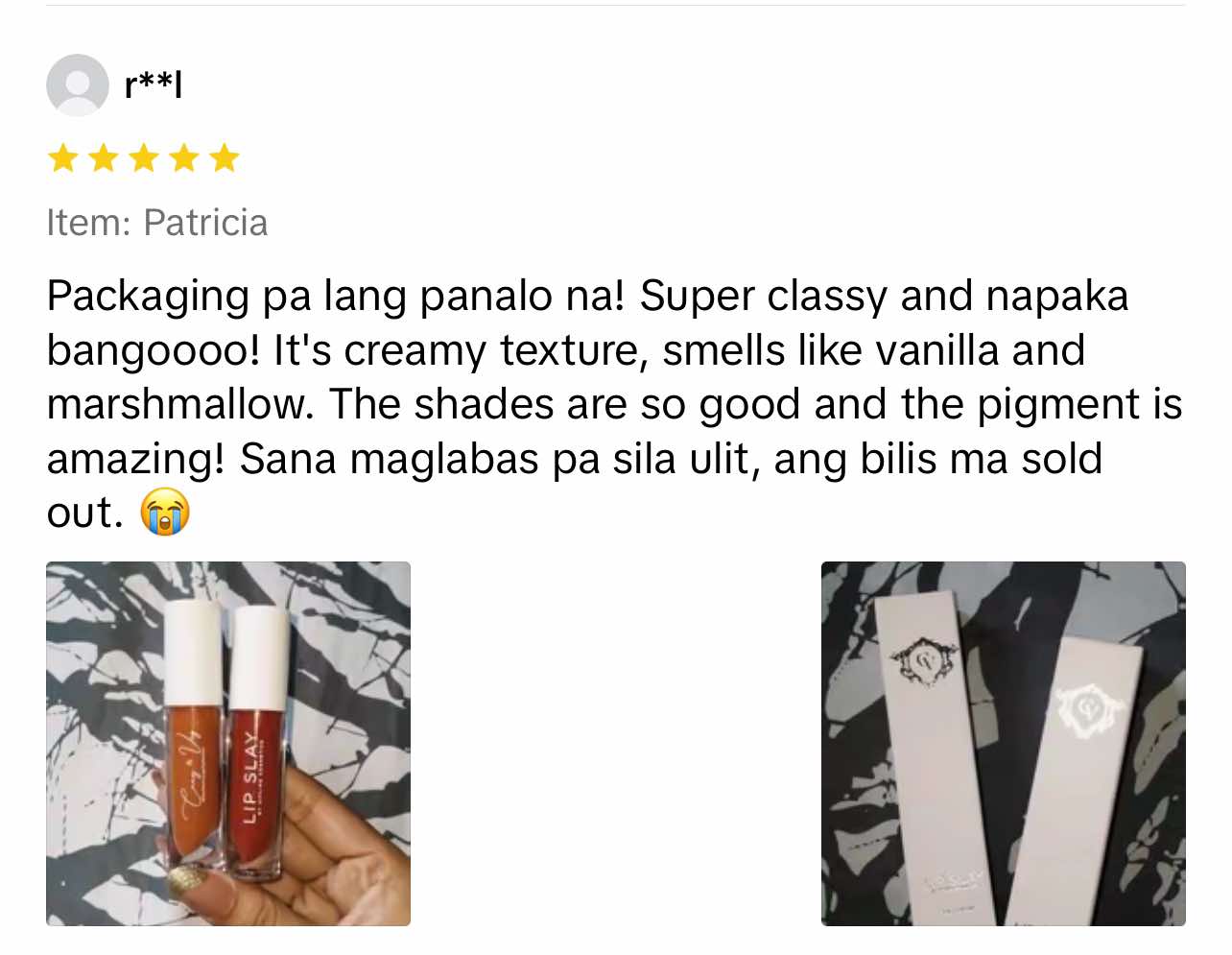Open the gray default profile avatar

(x=78, y=85)
